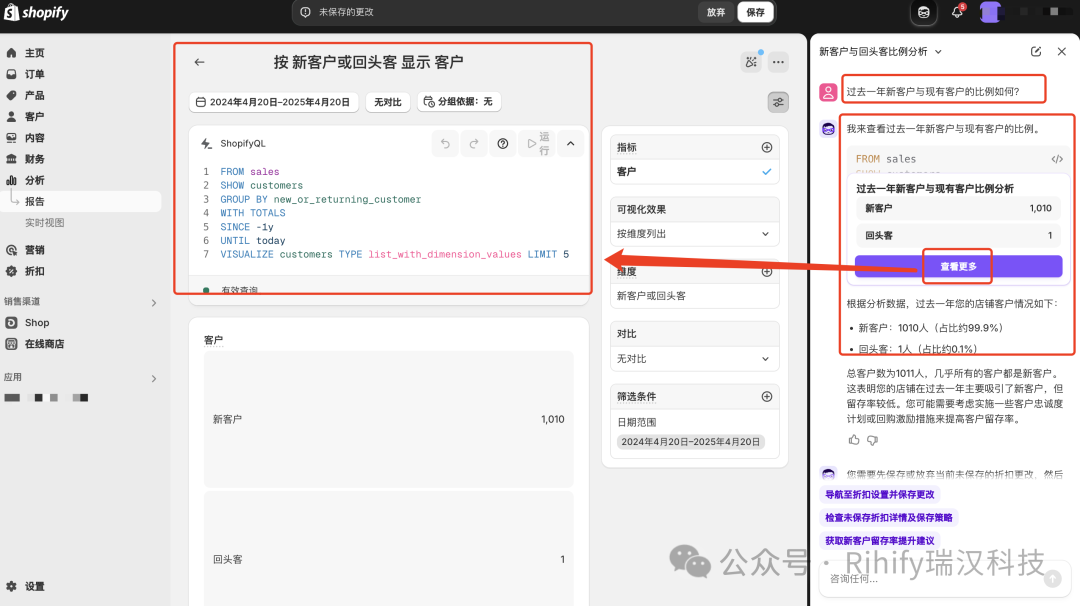Viewport: 1080px width, 606px height.
Task: Add a filter with 筛选条件 plus icon
Action: tap(767, 397)
